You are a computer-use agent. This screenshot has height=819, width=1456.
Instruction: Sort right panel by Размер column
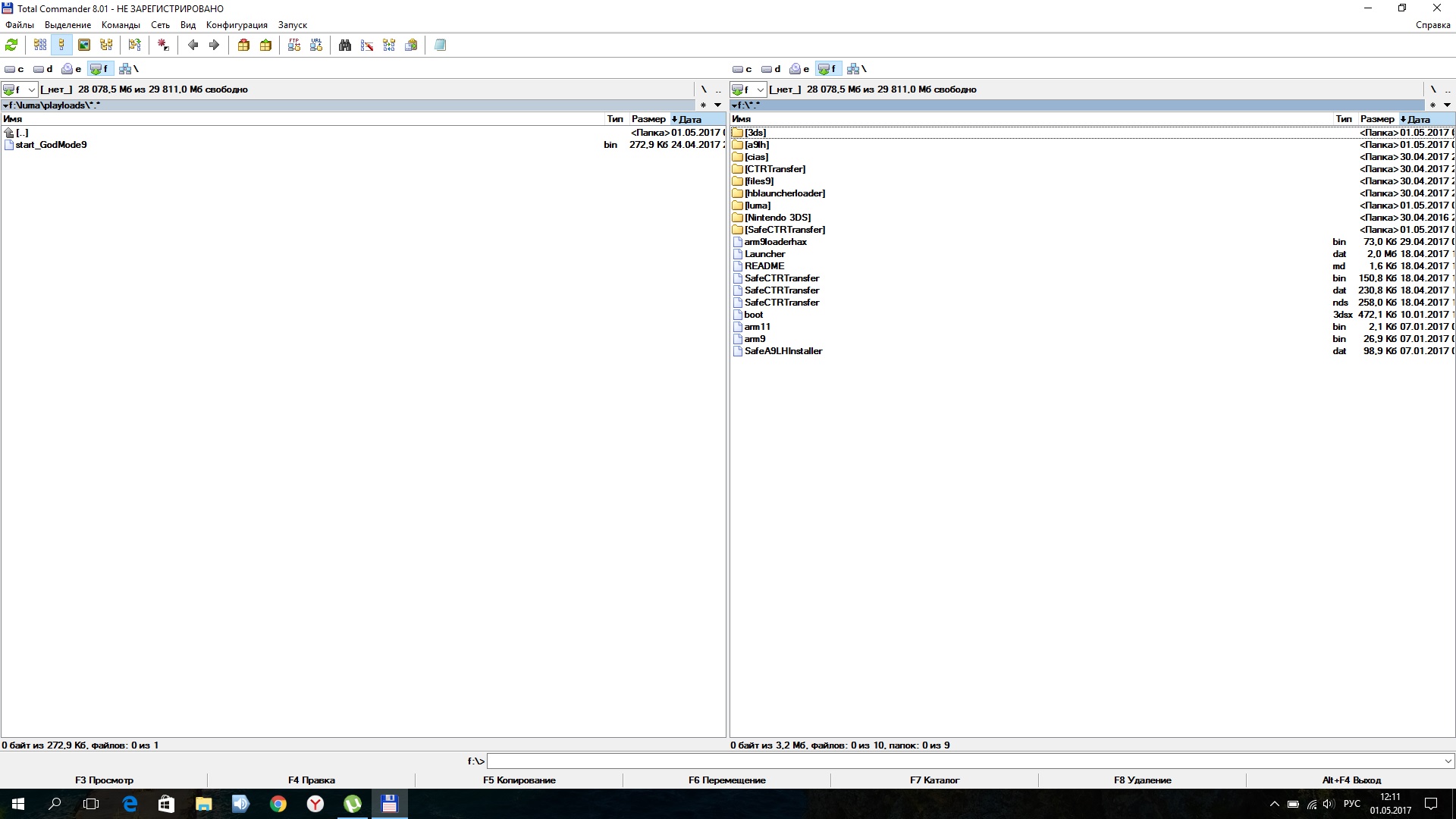tap(1377, 119)
